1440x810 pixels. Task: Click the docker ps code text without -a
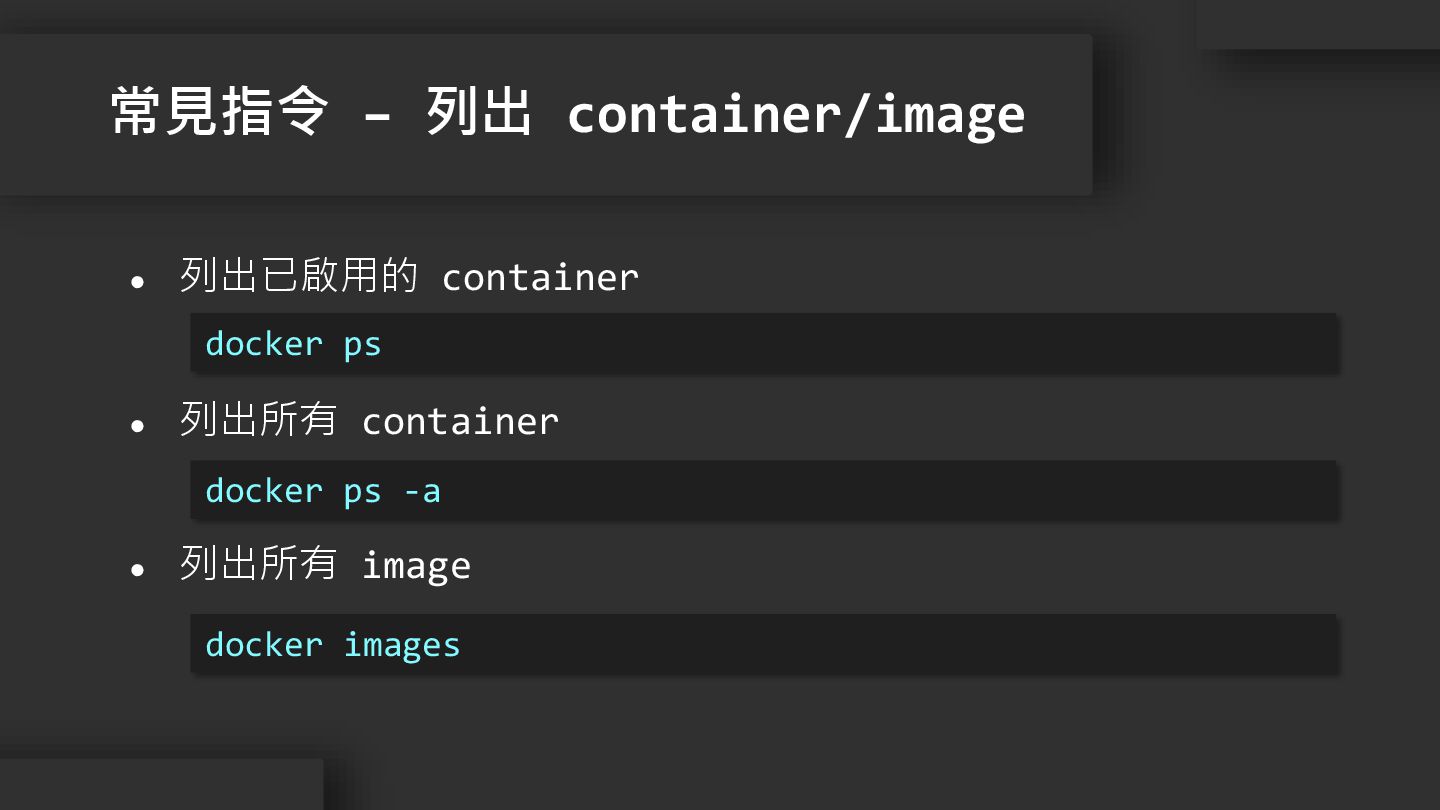click(x=293, y=344)
